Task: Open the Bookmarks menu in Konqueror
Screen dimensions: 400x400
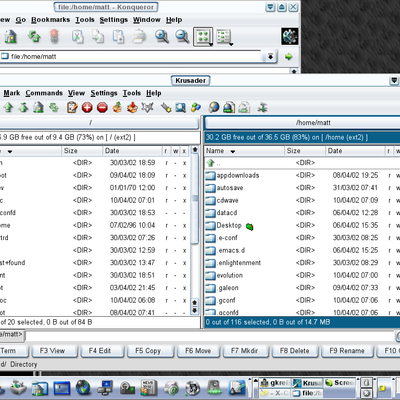Action: 51,20
